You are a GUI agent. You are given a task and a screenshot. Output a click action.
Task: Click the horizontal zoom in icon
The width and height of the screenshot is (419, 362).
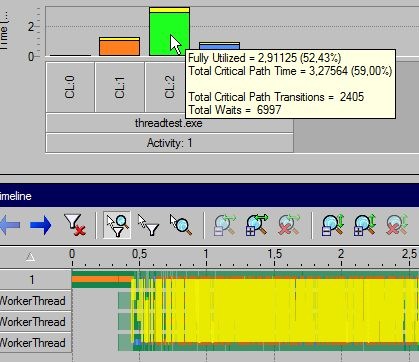click(x=257, y=225)
